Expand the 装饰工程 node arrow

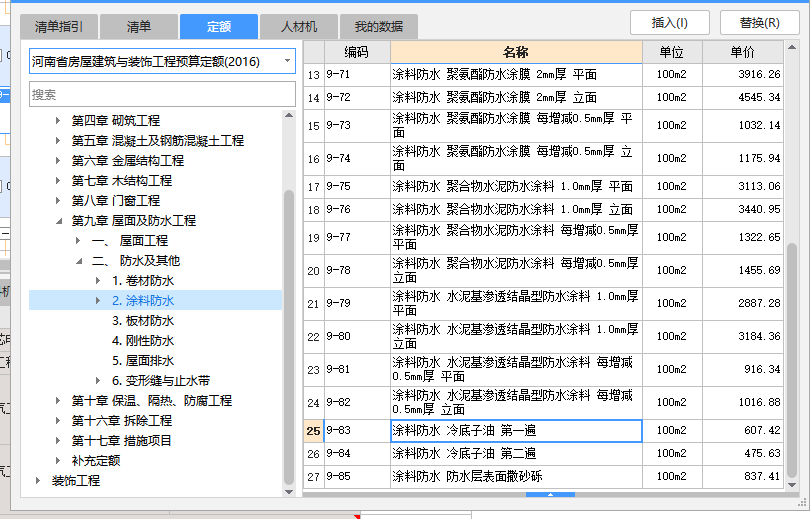click(38, 481)
